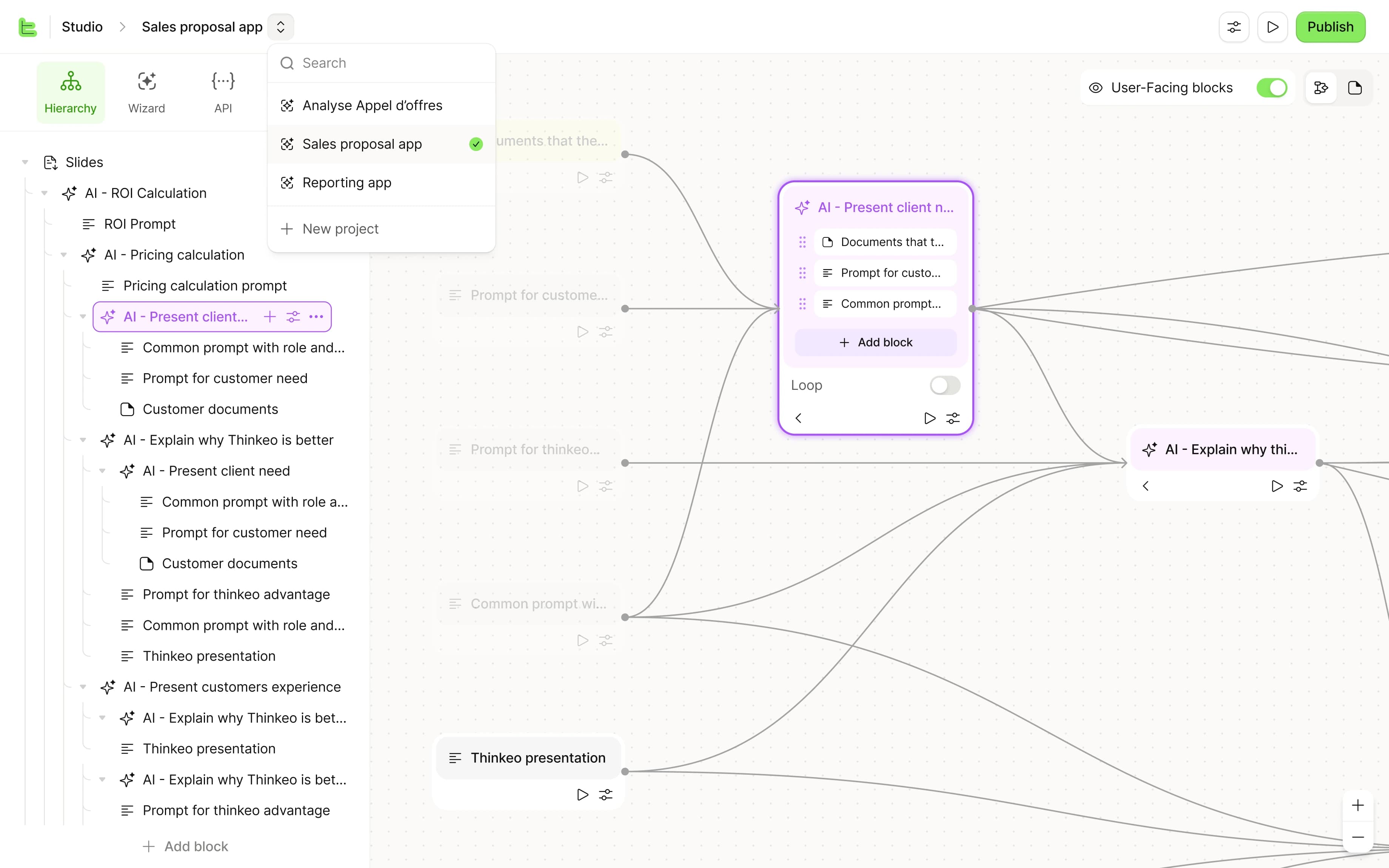Collapse the Slides tree node
Image resolution: width=1389 pixels, height=868 pixels.
tap(25, 162)
